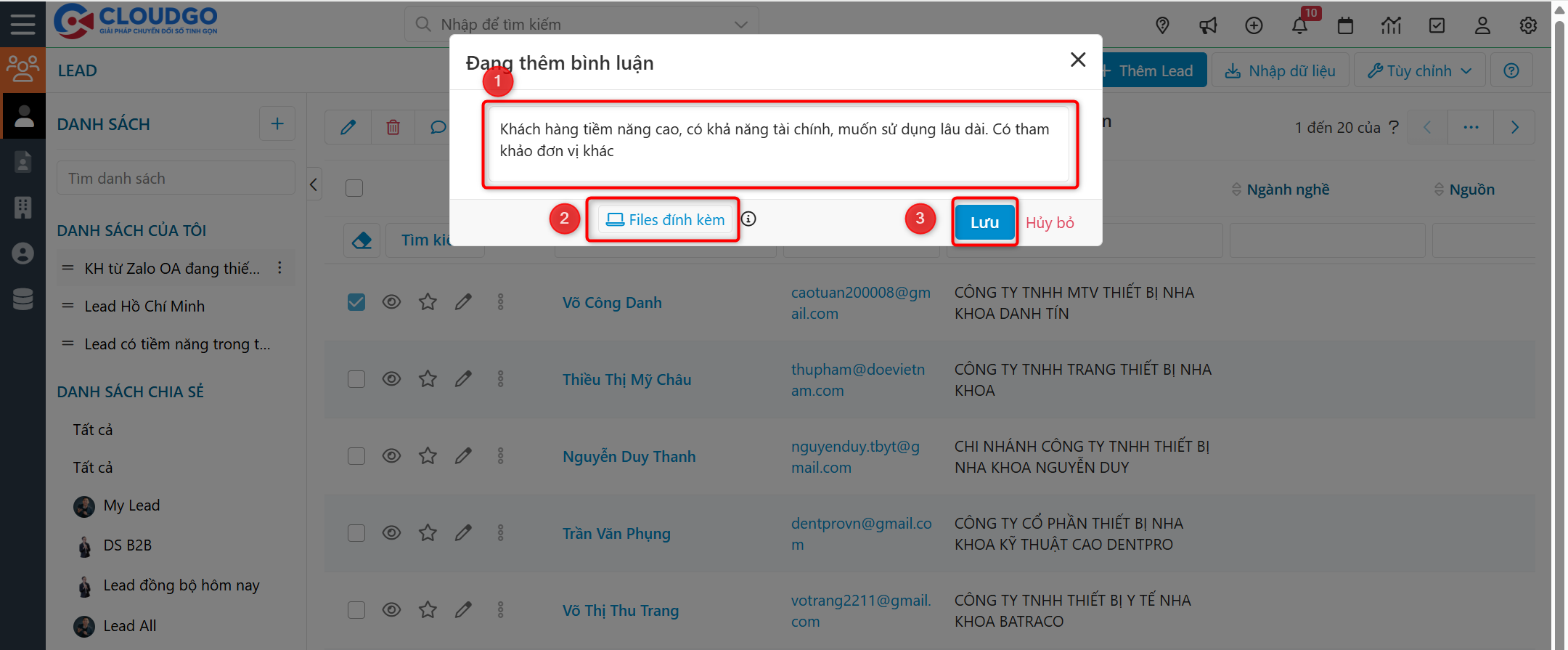Expand the Tùy chỉnh dropdown

(x=1419, y=70)
